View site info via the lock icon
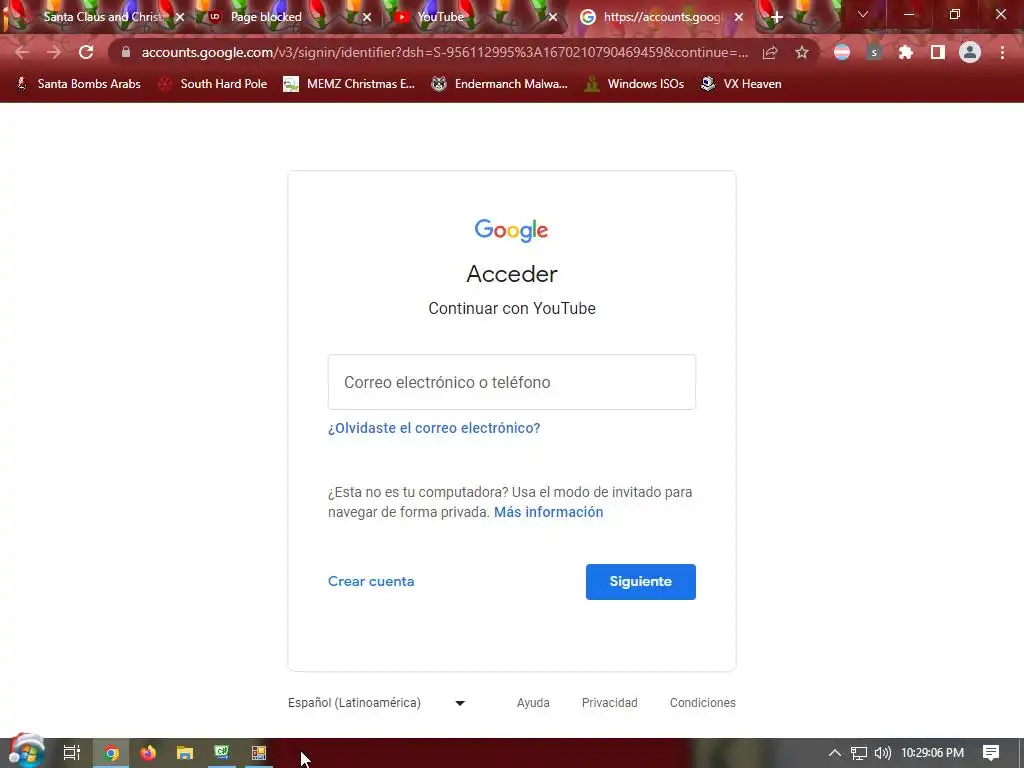1024x768 pixels. 126,52
